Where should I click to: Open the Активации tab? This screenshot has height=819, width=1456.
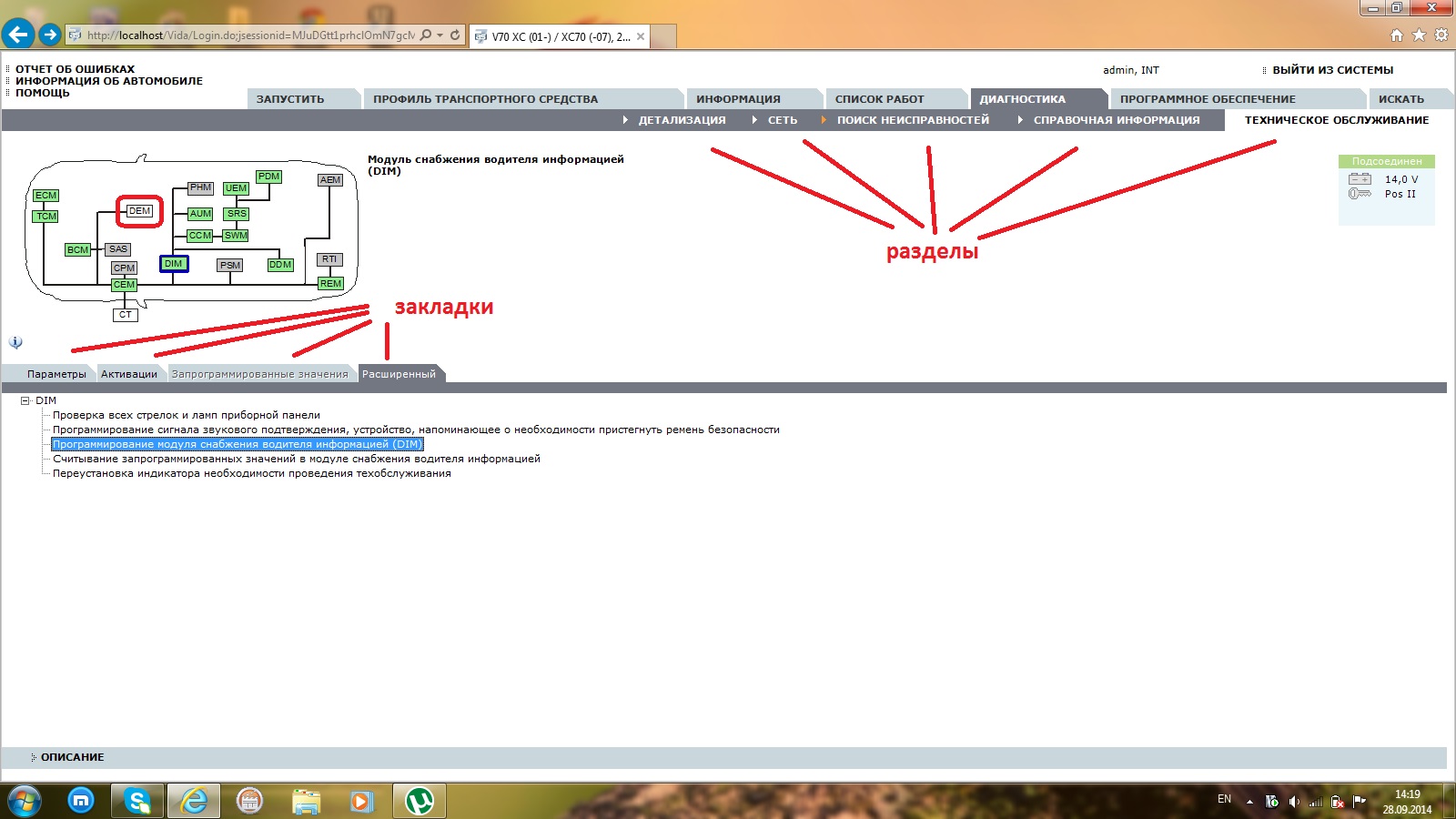pos(129,374)
